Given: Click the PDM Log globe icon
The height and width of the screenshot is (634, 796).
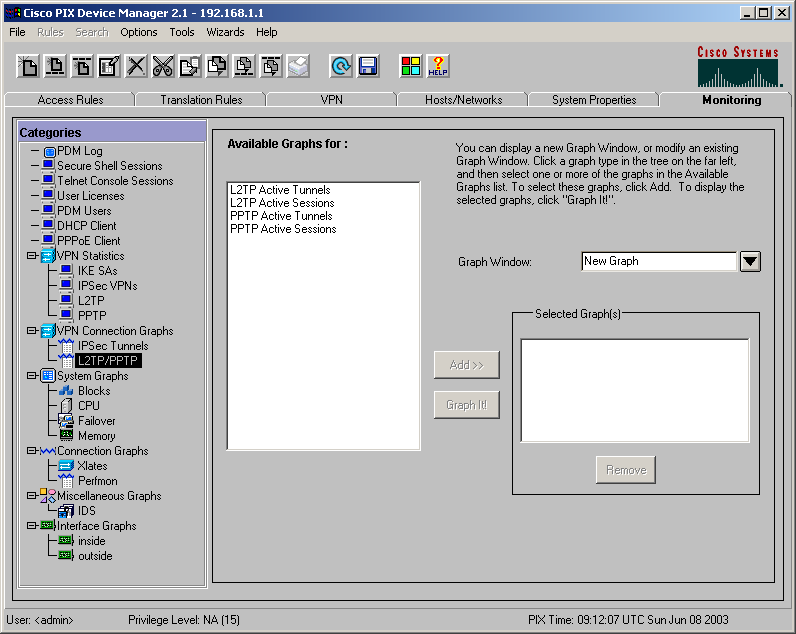Looking at the screenshot, I should [49, 151].
